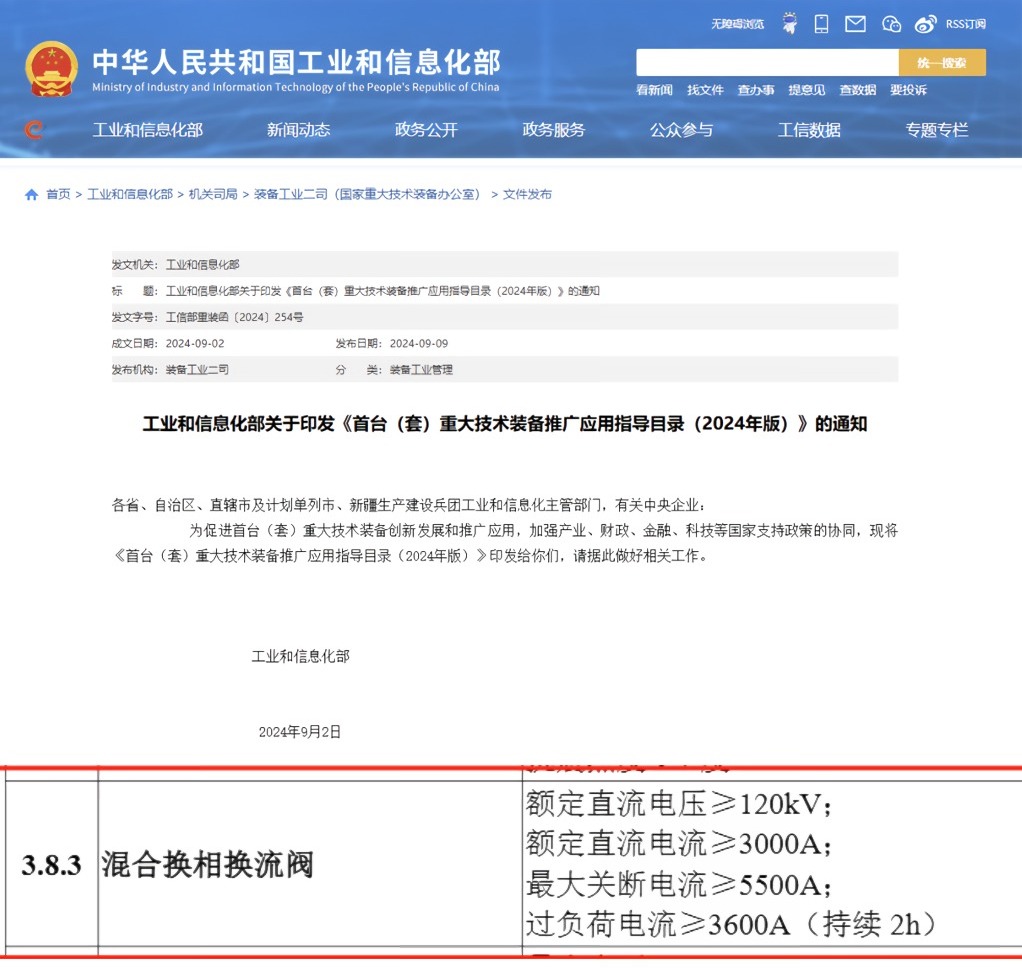
Task: Click the email envelope icon
Action: click(x=855, y=24)
